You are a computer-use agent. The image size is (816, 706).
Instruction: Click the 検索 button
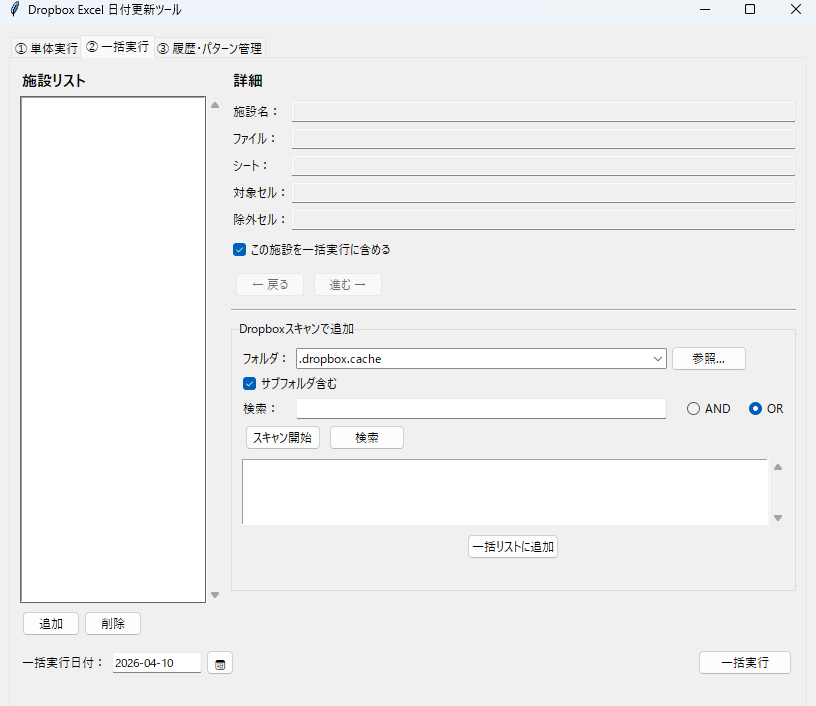tap(367, 438)
